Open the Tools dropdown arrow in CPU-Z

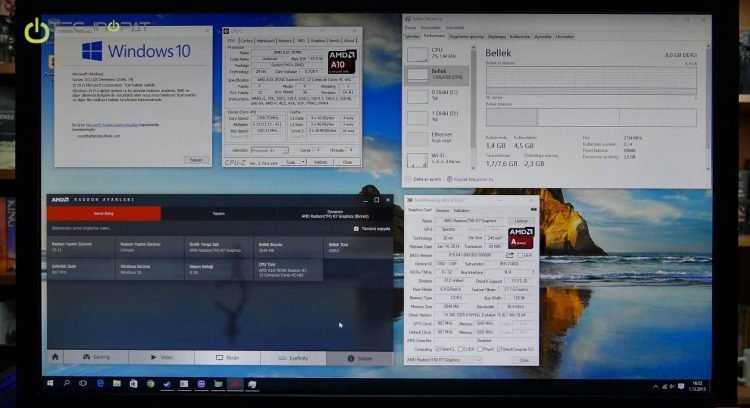pos(303,162)
